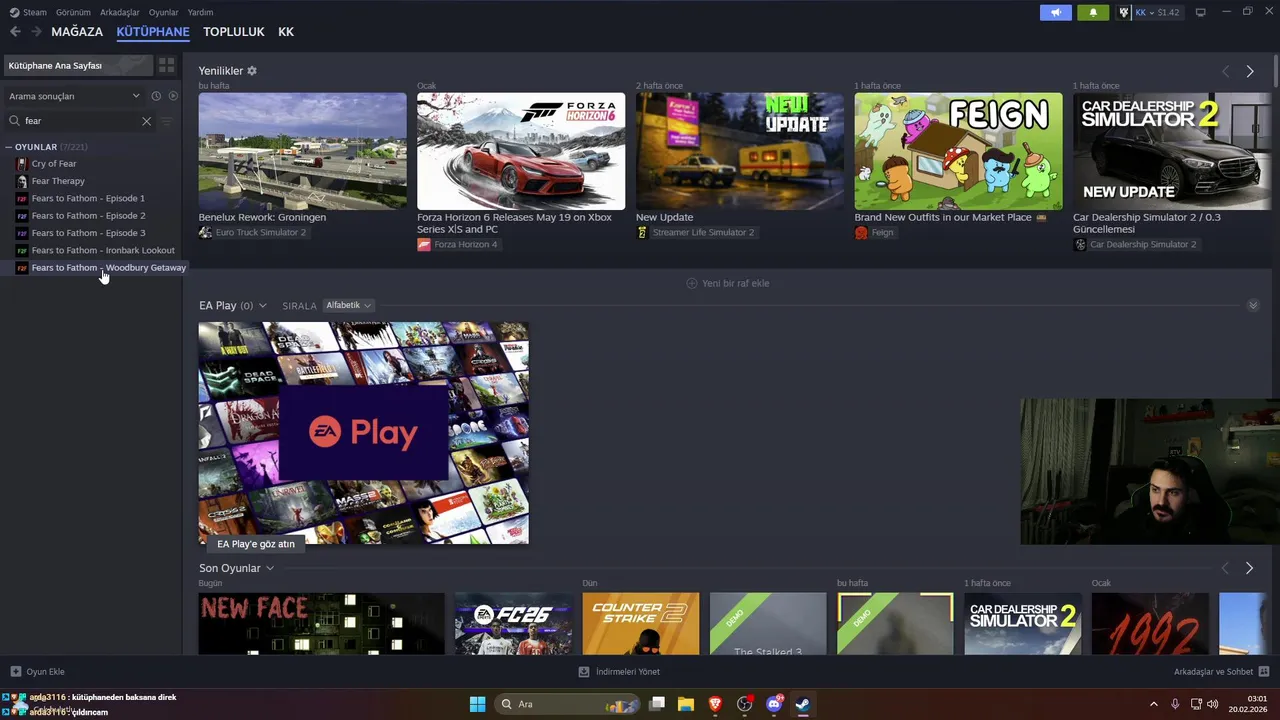This screenshot has width=1280, height=720.
Task: Open Friends and Chat icon
Action: pos(1264,672)
